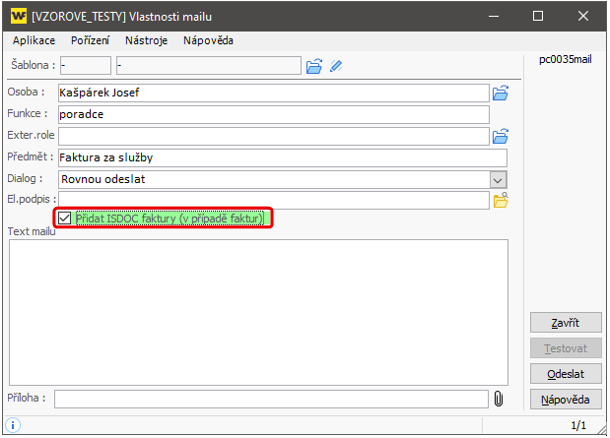Click the WF application icon in title bar
Viewport: 610px width, 438px height.
click(x=17, y=16)
